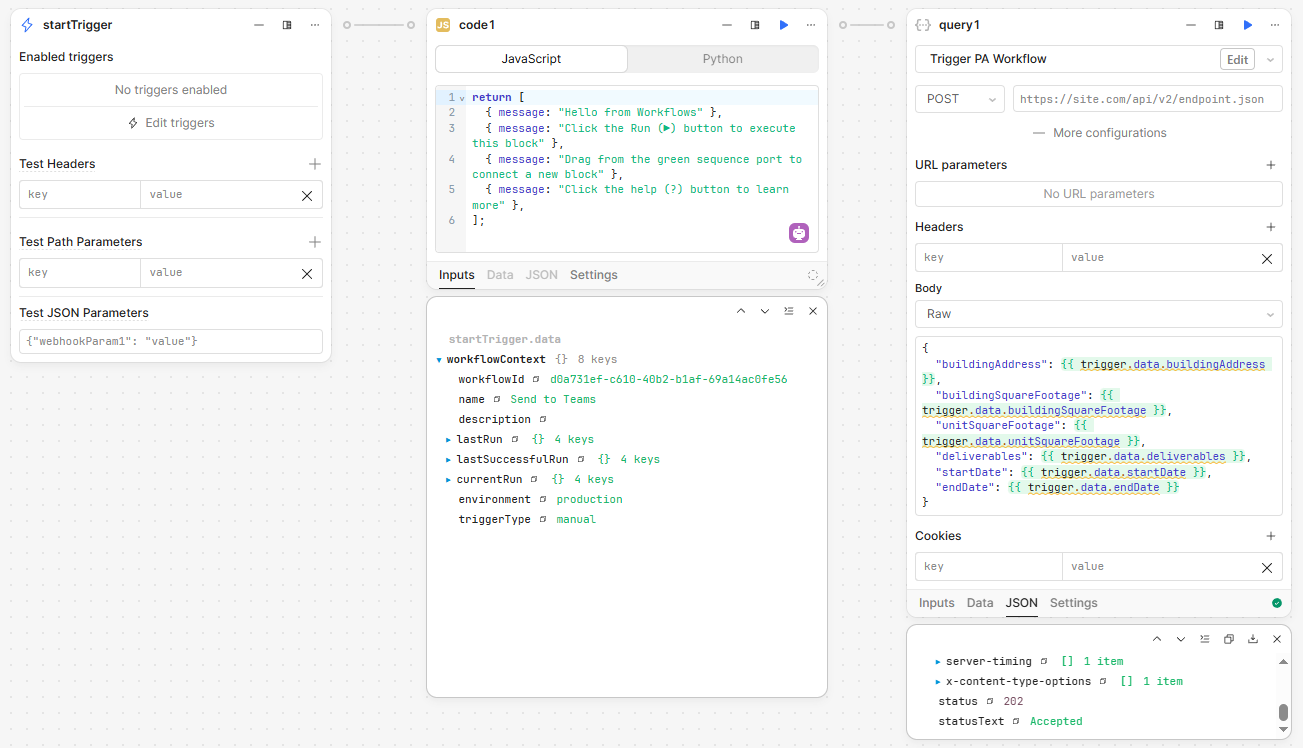
Task: Open the purple AI assistant icon in code editor
Action: [798, 233]
